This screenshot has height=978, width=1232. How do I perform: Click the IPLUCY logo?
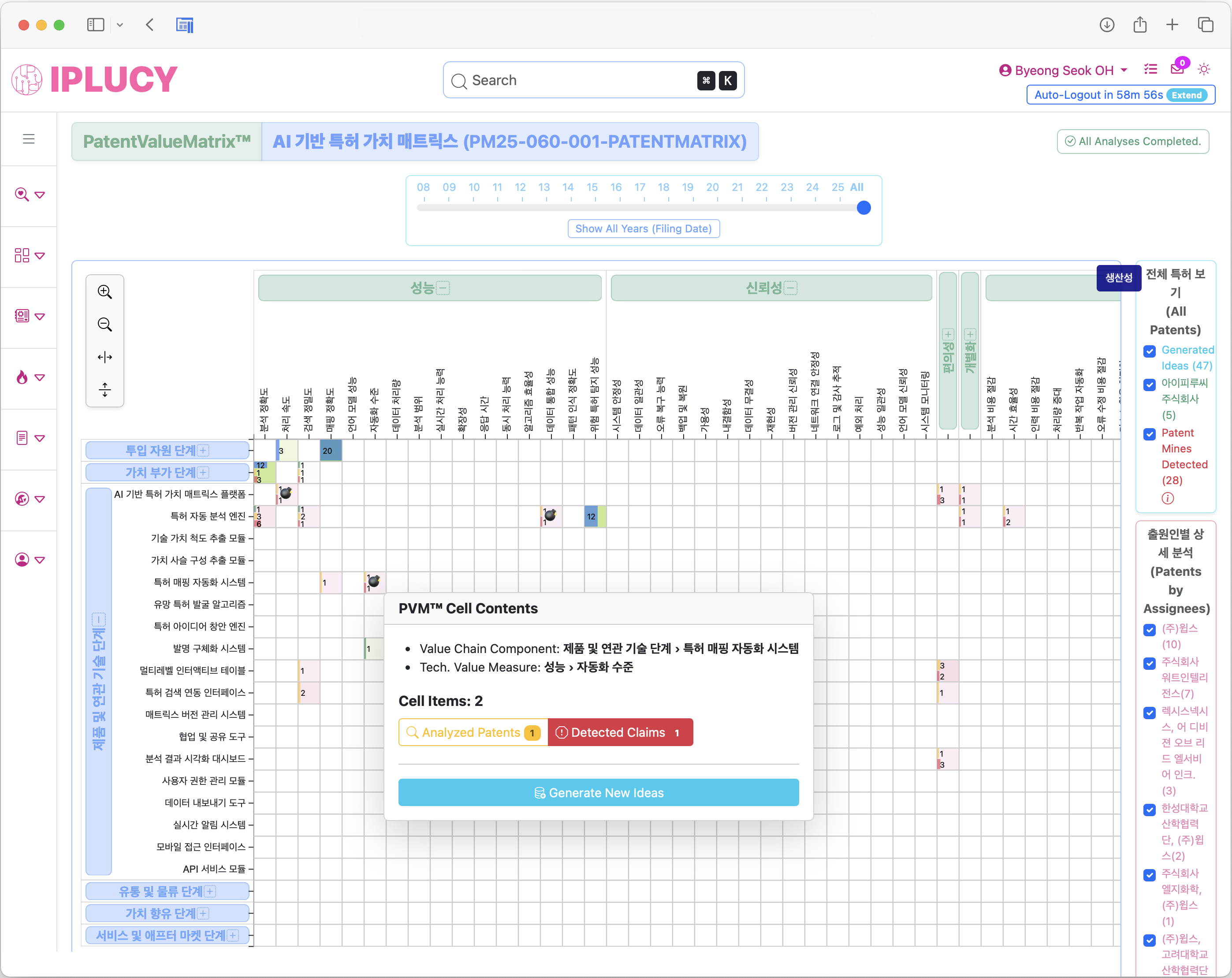94,79
